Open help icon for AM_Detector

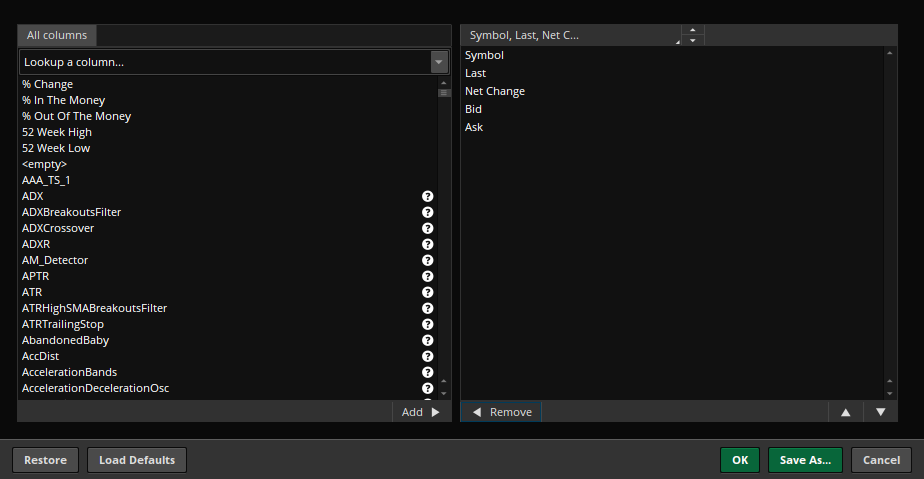coord(427,261)
